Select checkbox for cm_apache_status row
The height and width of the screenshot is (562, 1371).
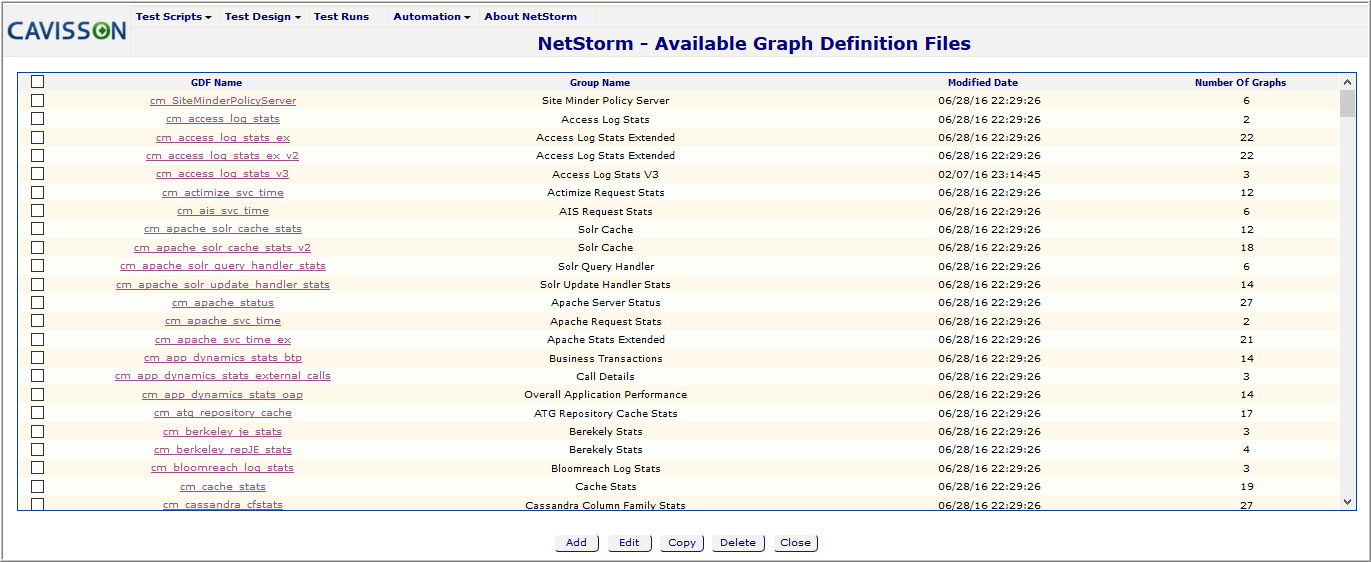(x=38, y=302)
